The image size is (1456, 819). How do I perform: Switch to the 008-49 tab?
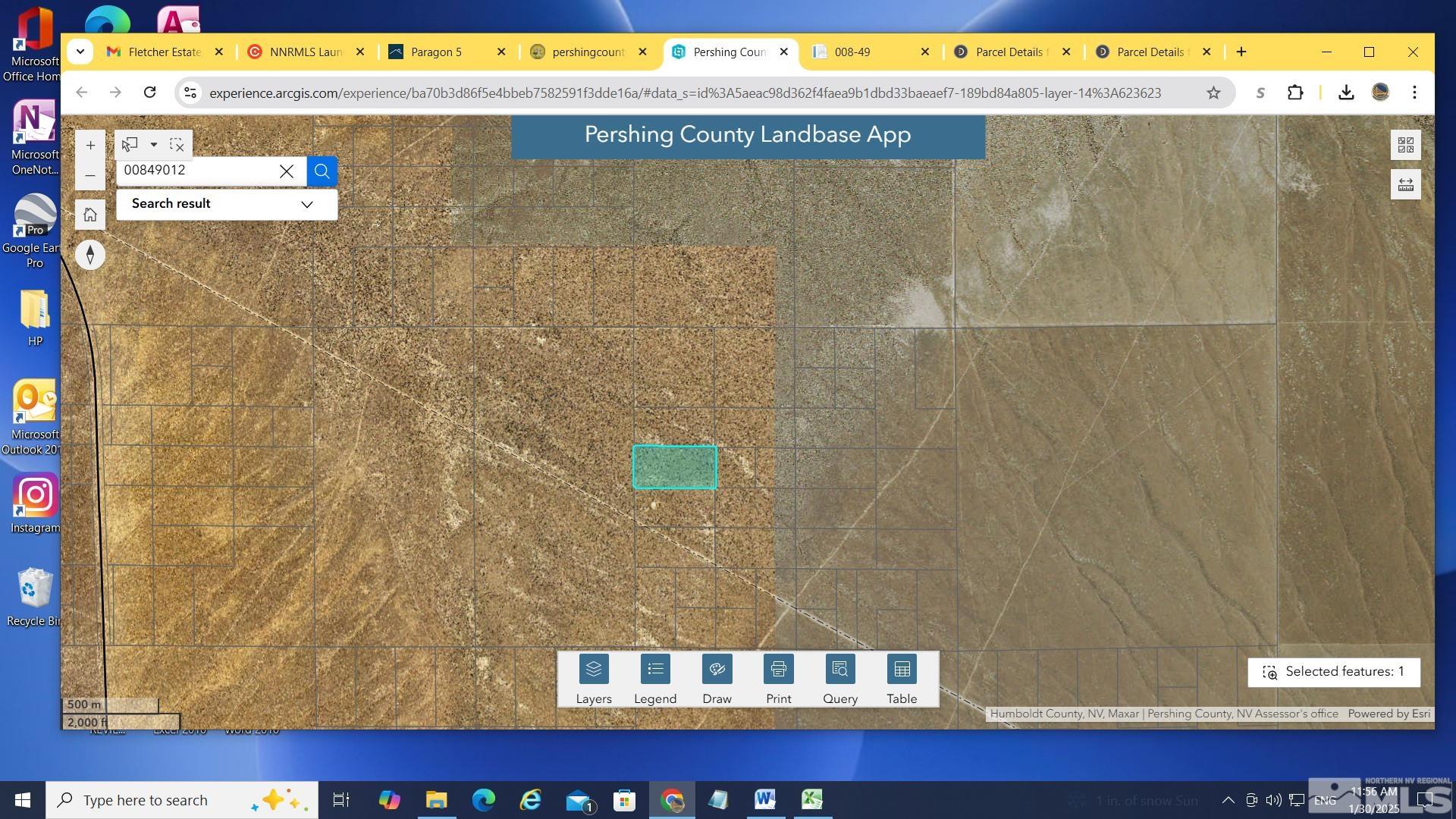pyautogui.click(x=852, y=52)
